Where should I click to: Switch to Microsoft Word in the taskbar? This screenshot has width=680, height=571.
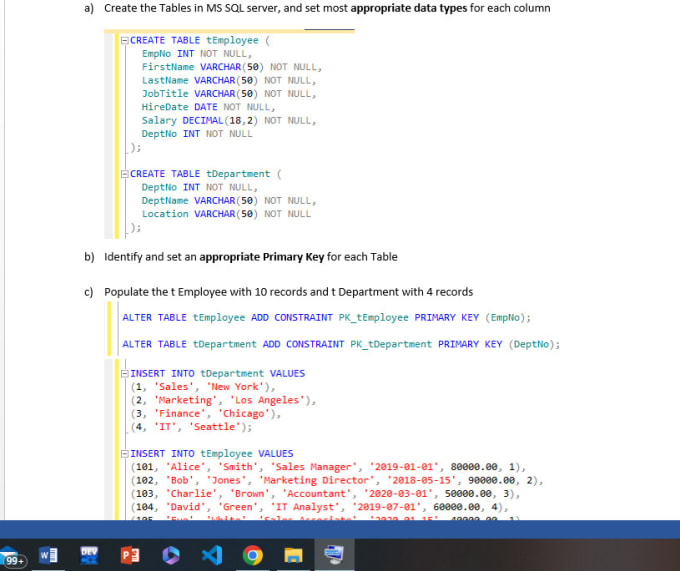[x=48, y=555]
